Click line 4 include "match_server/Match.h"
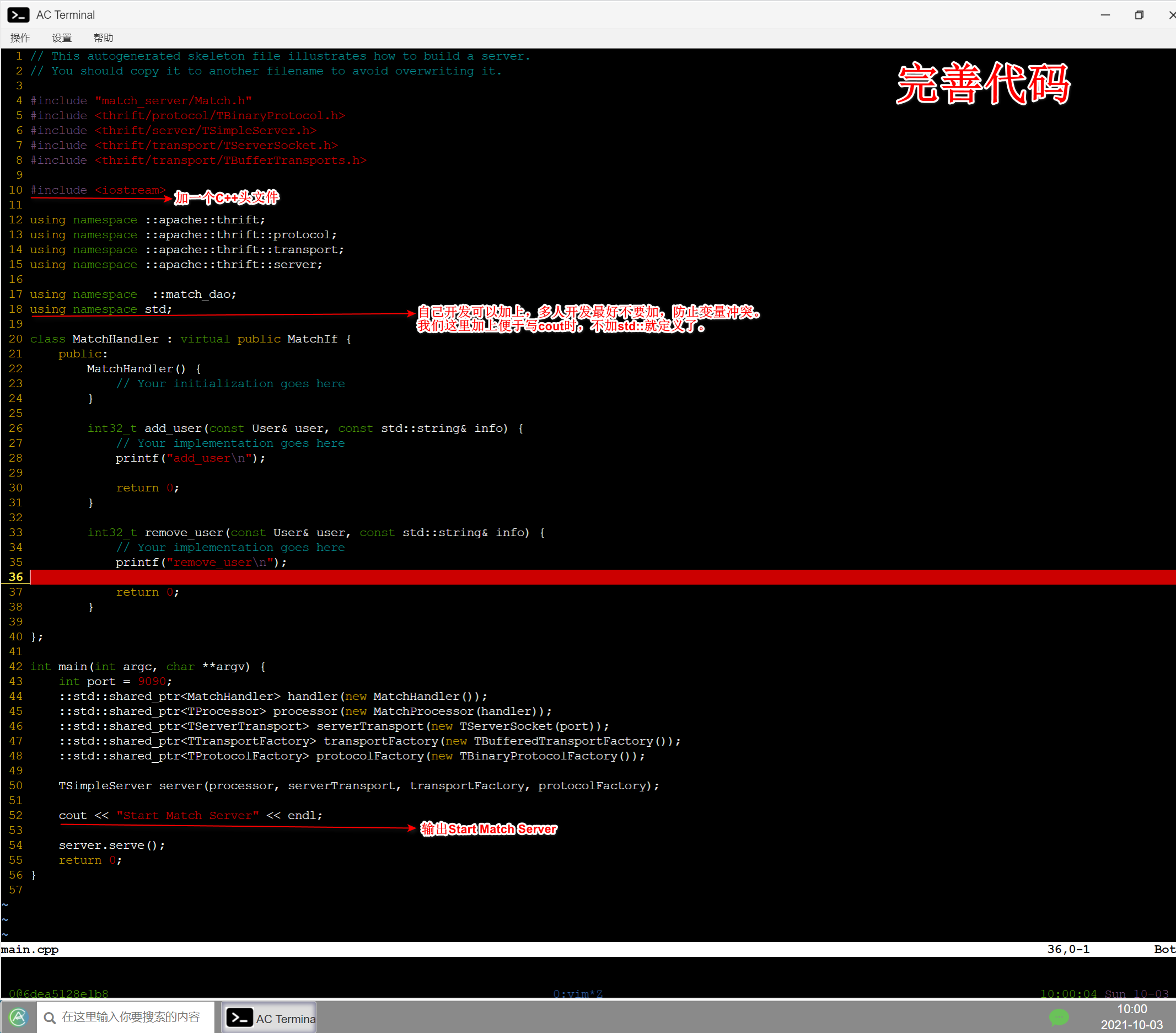The width and height of the screenshot is (1176, 1033). point(141,101)
